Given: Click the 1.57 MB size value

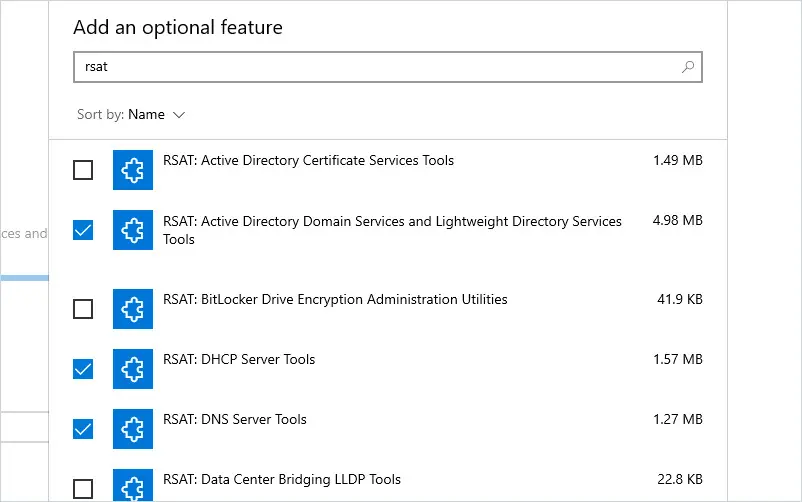Looking at the screenshot, I should pyautogui.click(x=678, y=359).
